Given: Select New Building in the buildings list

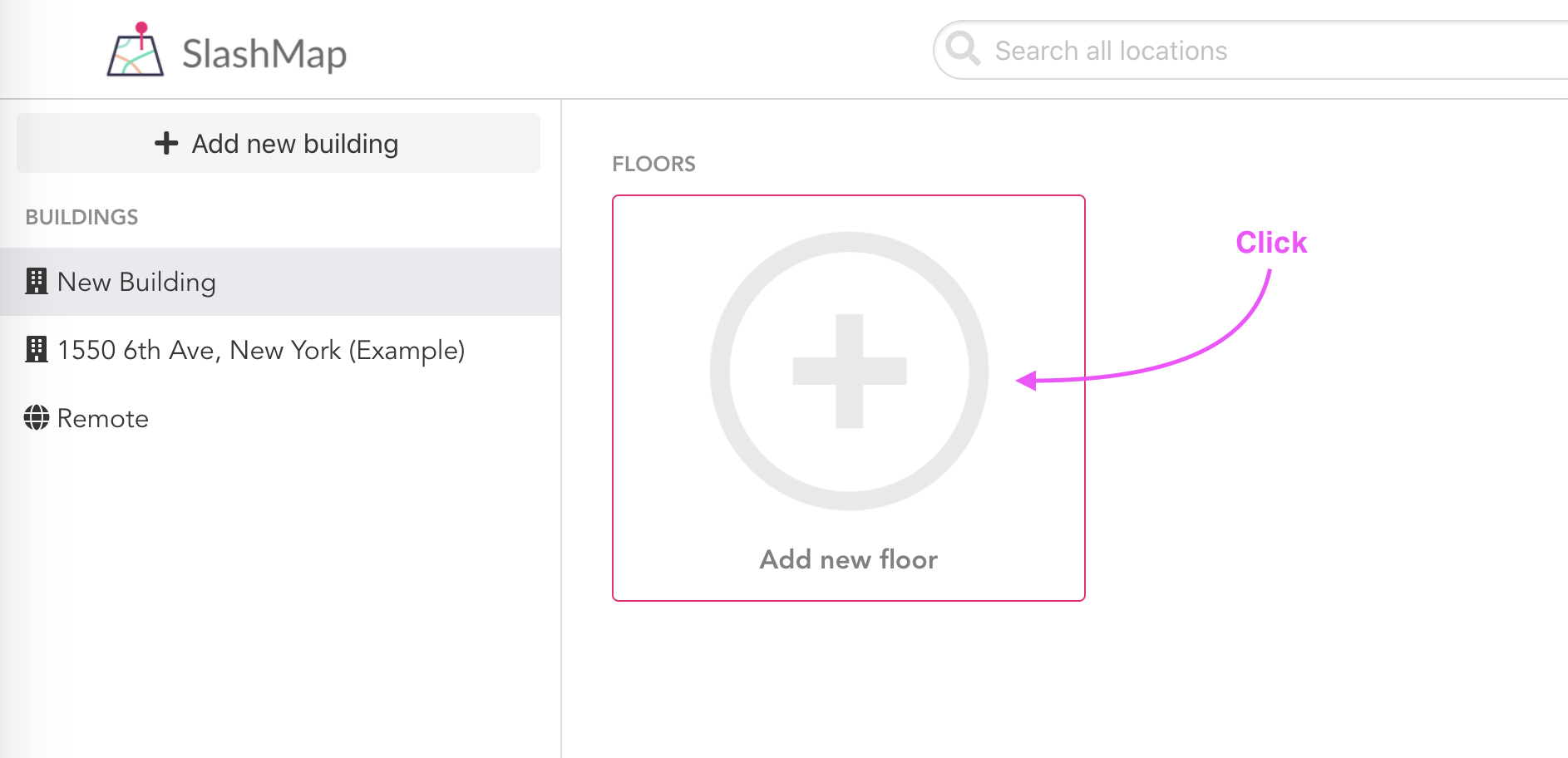Looking at the screenshot, I should [280, 282].
